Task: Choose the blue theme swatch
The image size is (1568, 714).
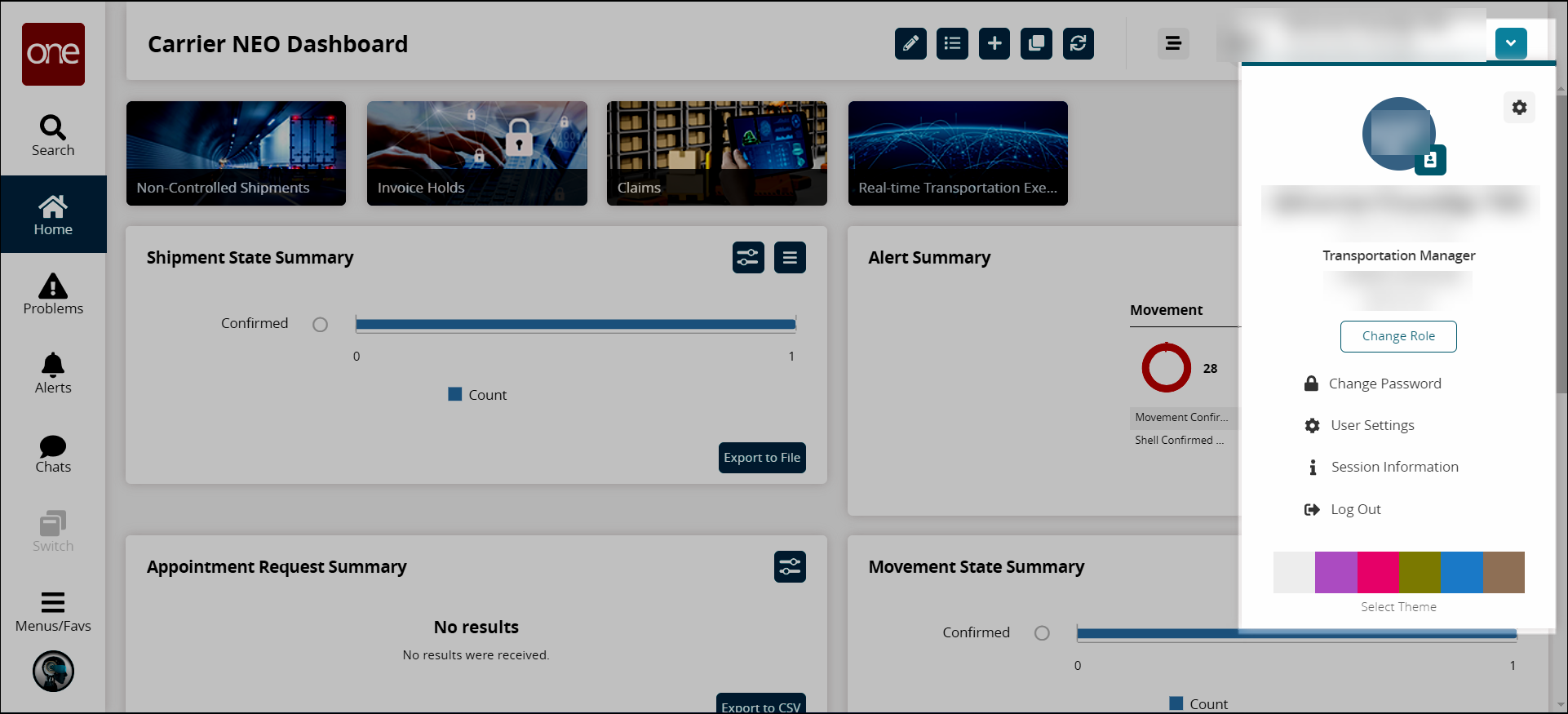Action: [x=1462, y=572]
